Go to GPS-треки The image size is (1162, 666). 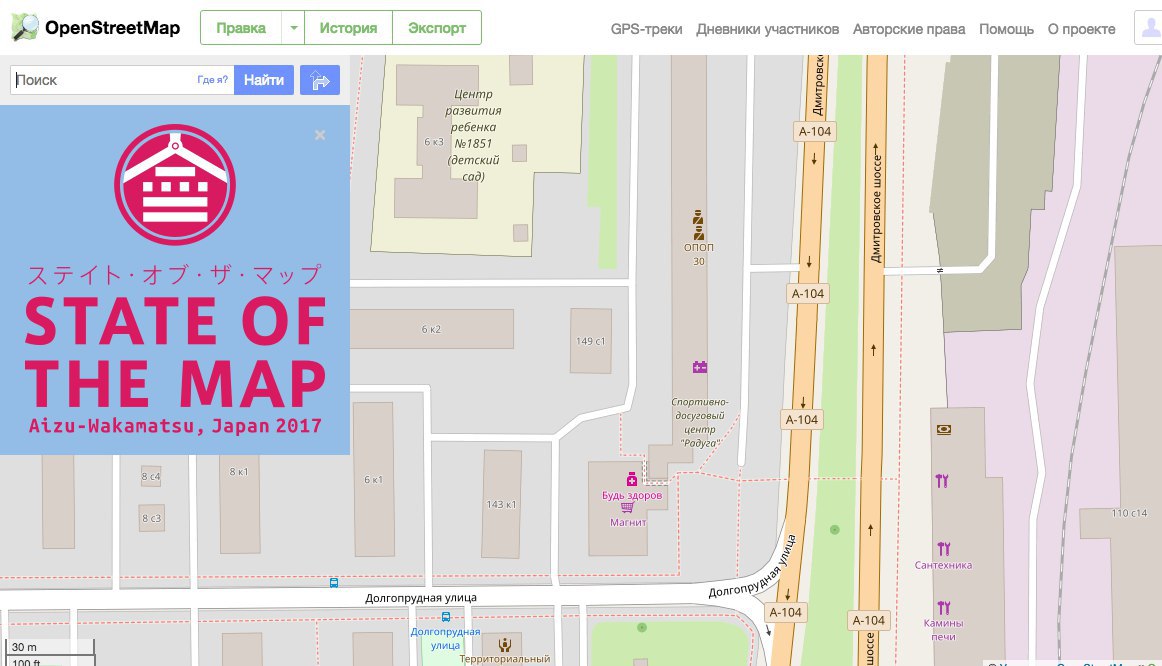tap(646, 29)
